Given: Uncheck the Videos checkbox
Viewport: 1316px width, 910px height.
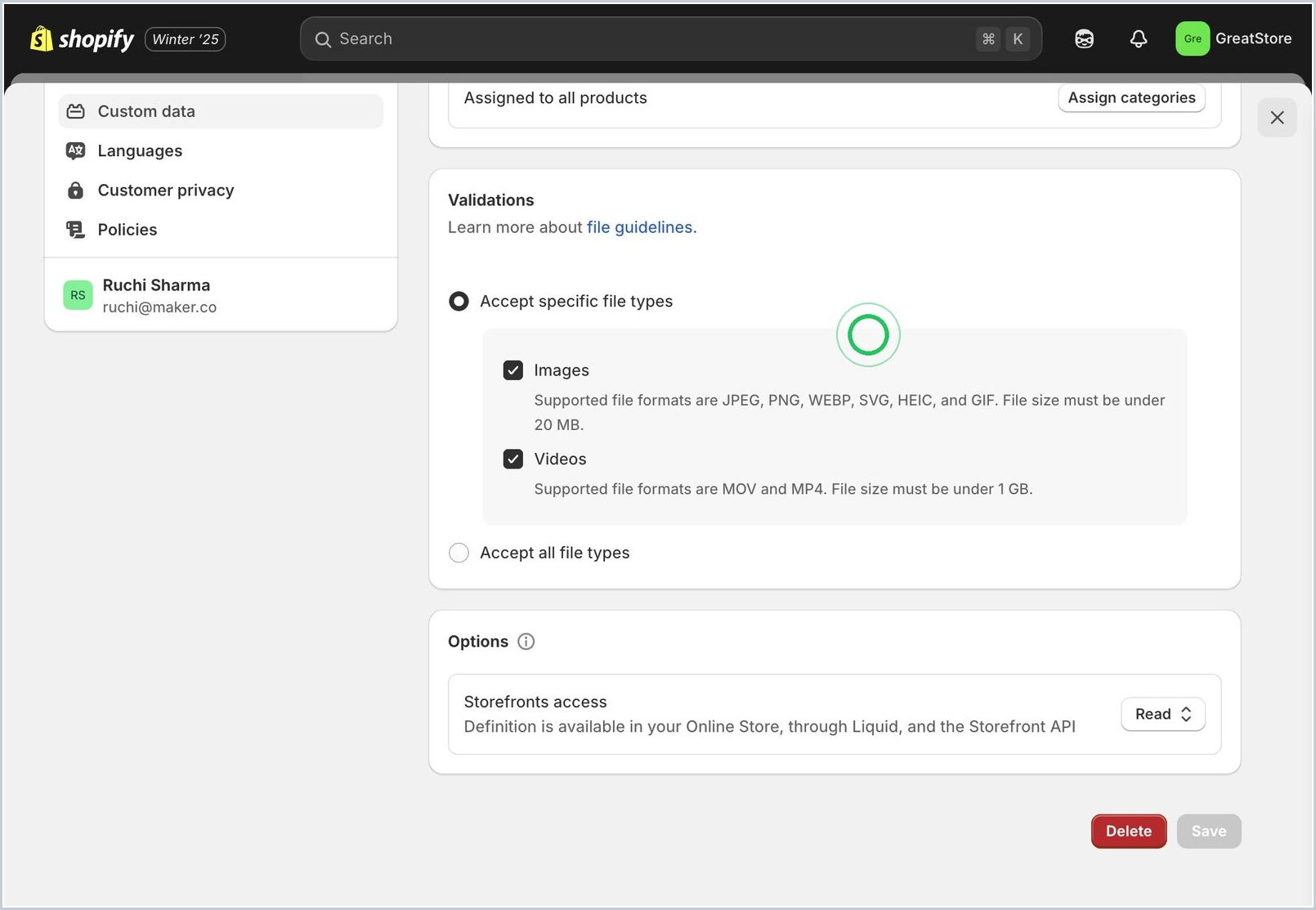Looking at the screenshot, I should 513,459.
